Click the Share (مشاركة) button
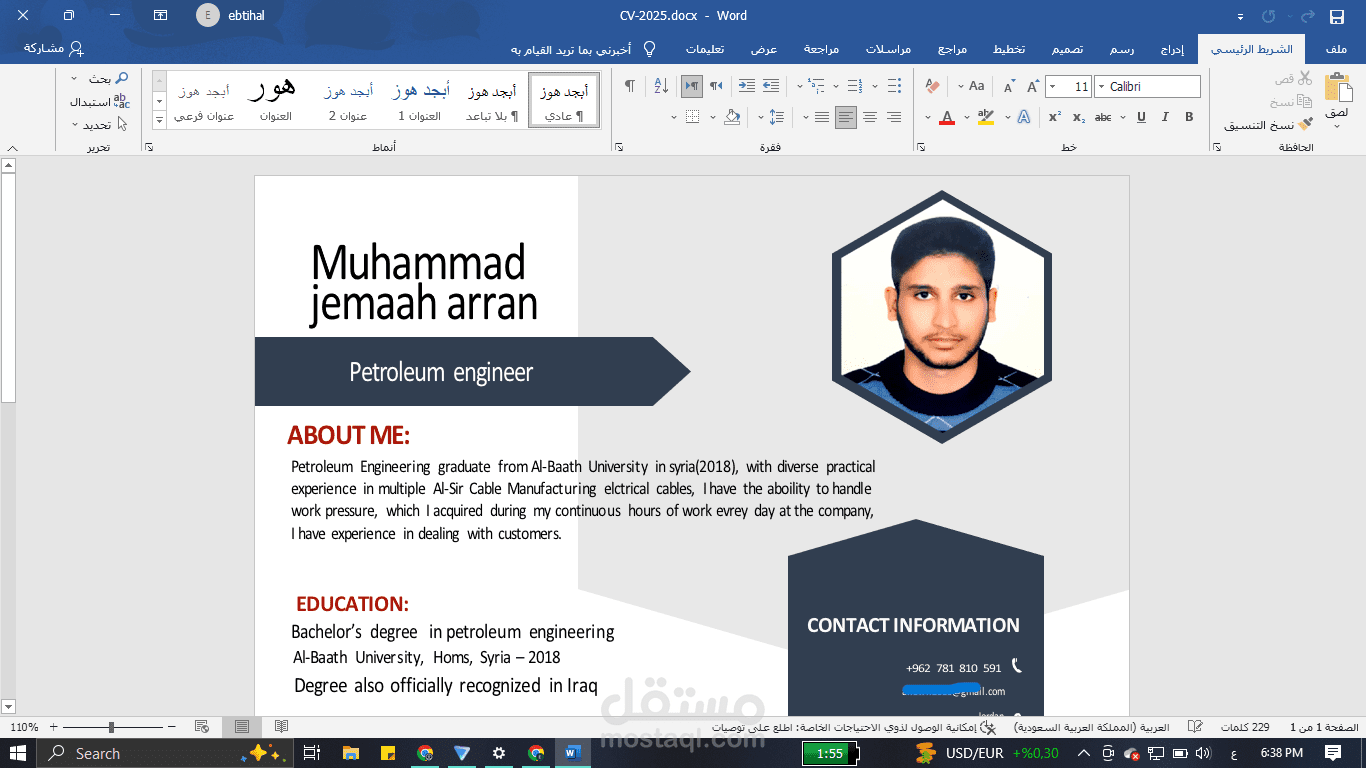The height and width of the screenshot is (768, 1366). point(54,49)
